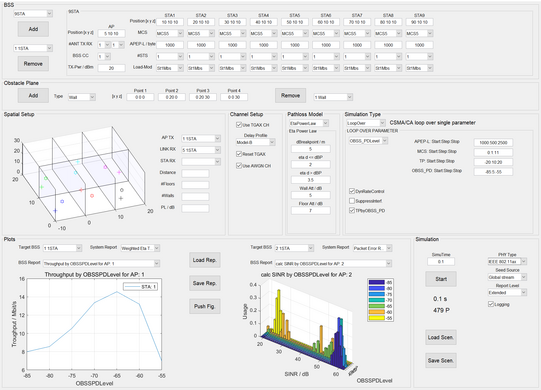Uncheck the DynRateControl option
541x390 pixels.
pos(352,191)
